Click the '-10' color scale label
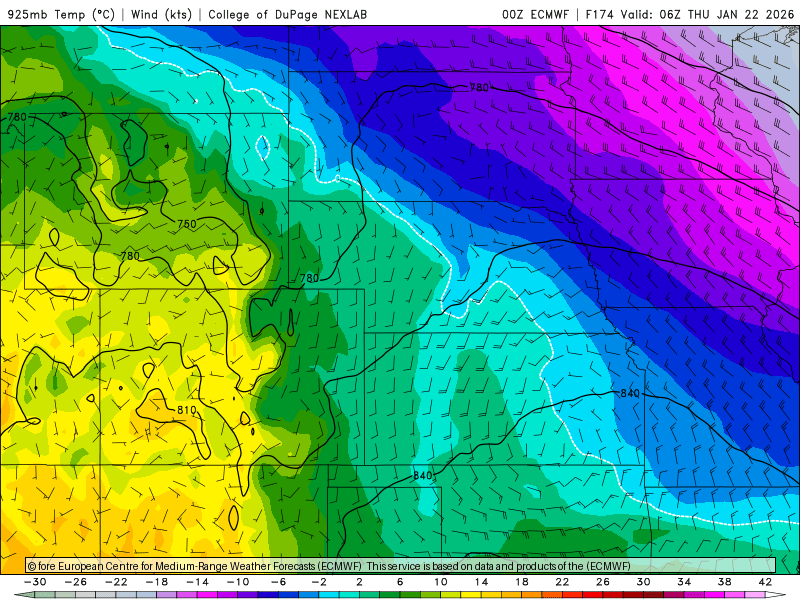 [x=238, y=582]
